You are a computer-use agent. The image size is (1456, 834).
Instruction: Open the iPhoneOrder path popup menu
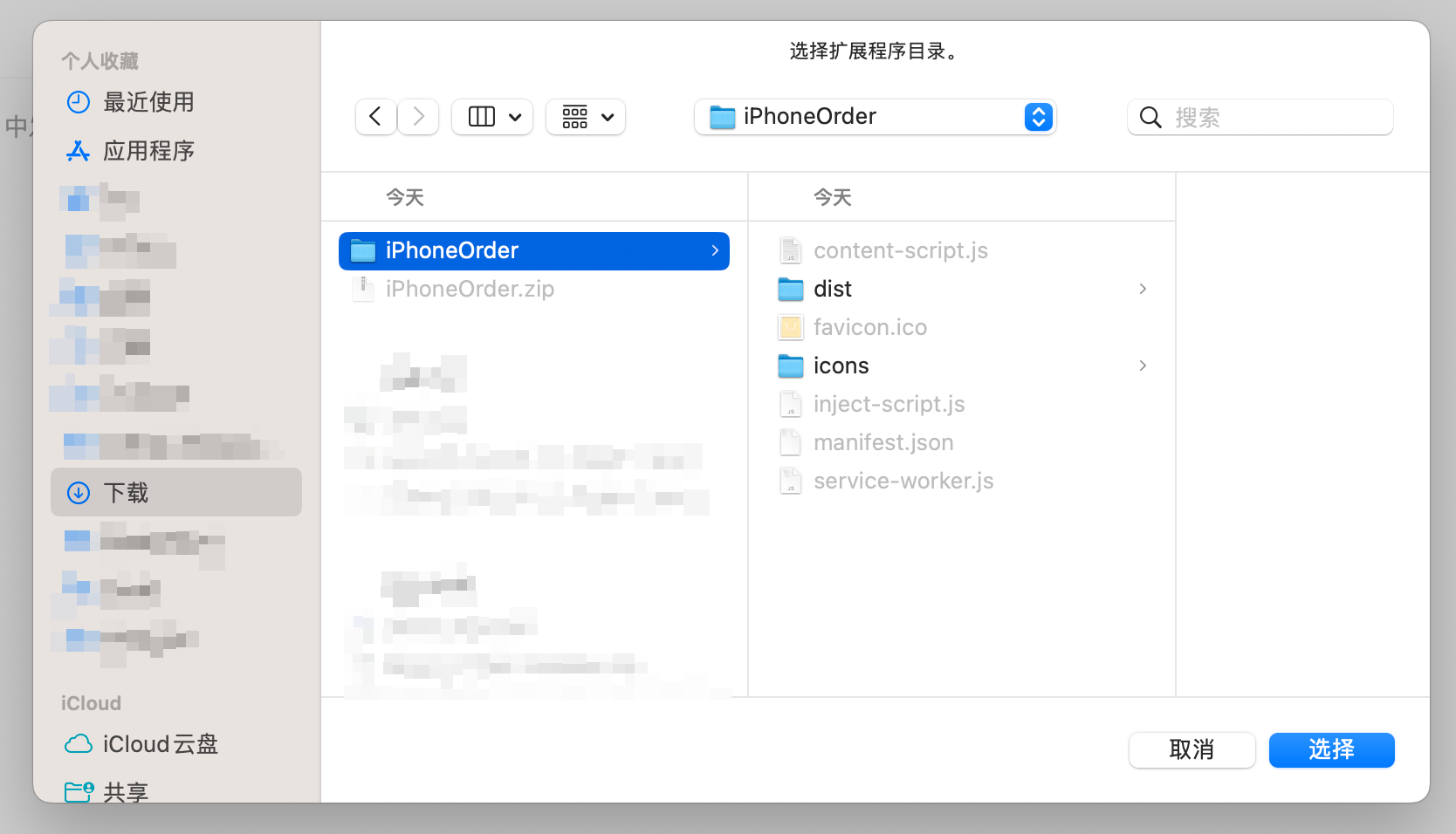875,117
